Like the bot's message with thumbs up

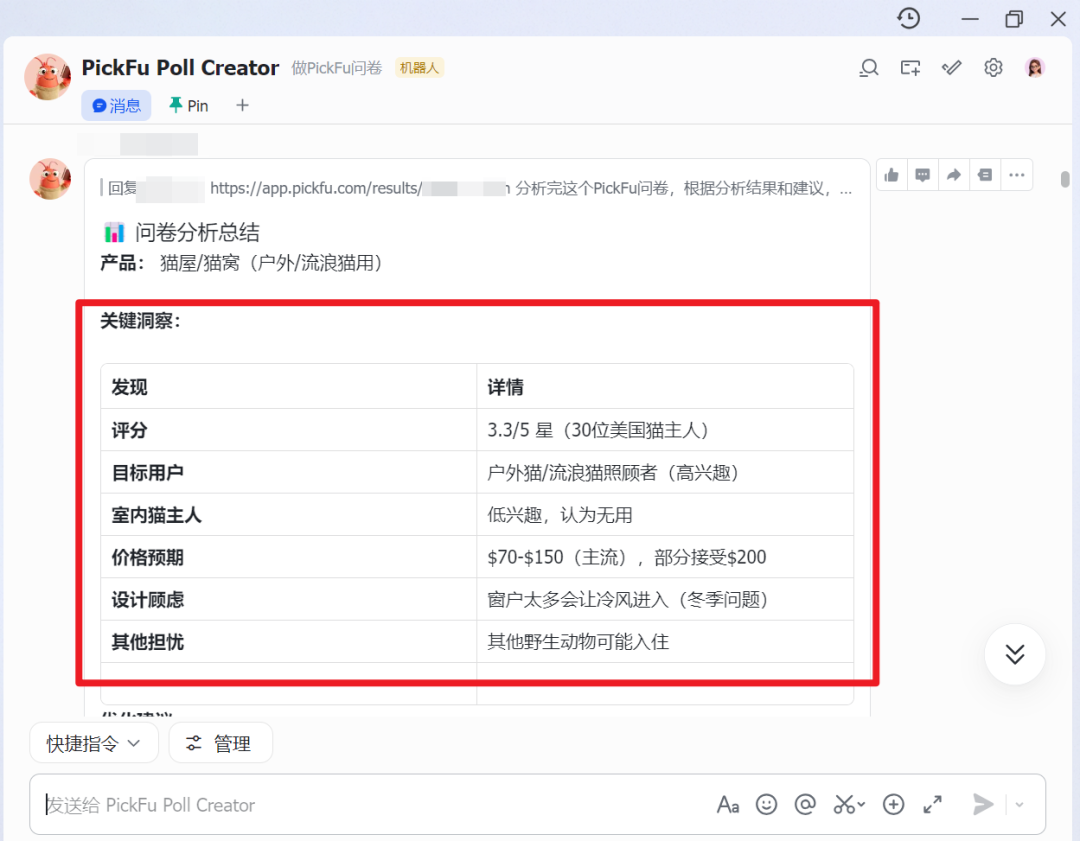[891, 174]
